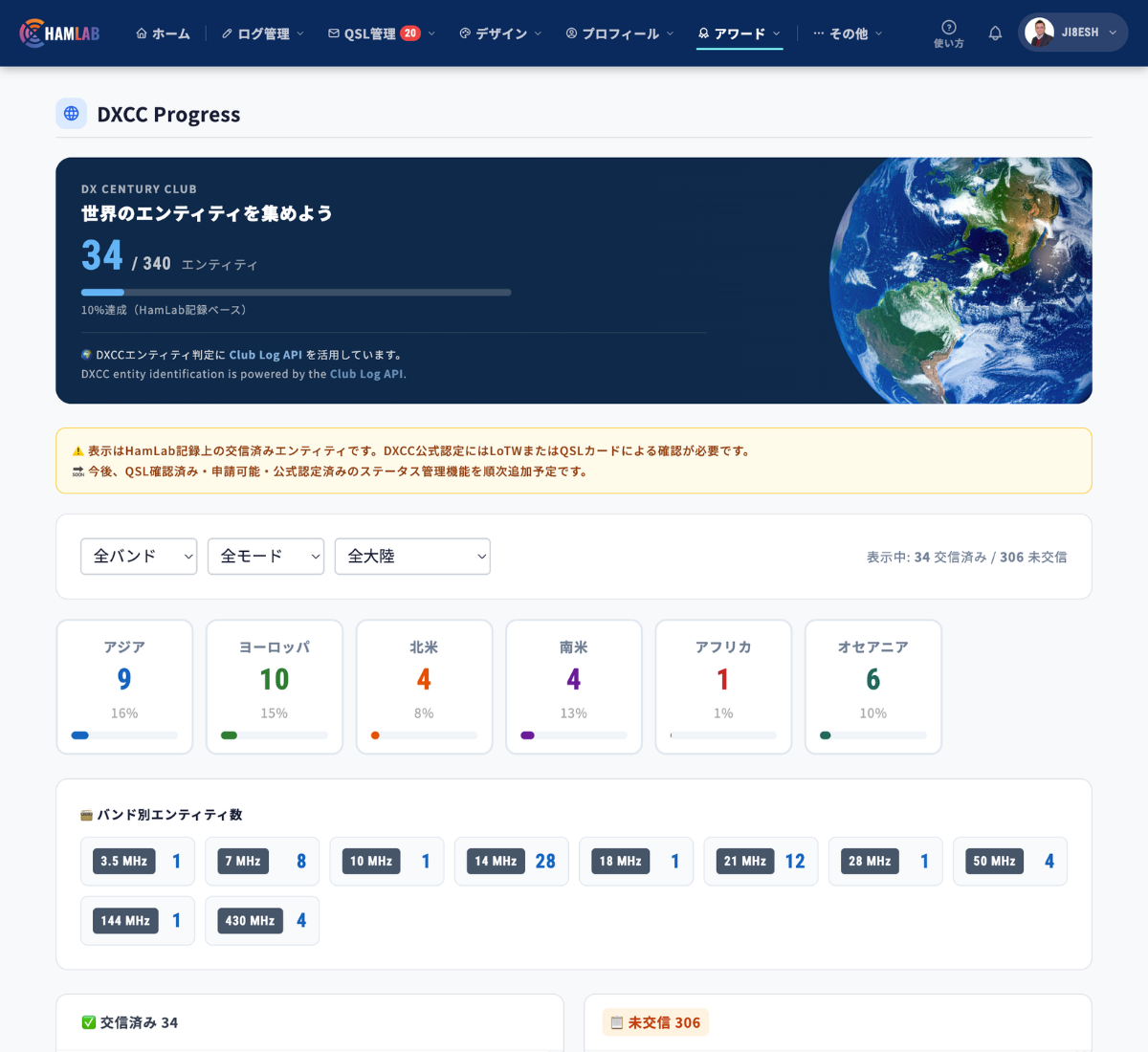Click the 交信済み 34 heading

pyautogui.click(x=130, y=1022)
